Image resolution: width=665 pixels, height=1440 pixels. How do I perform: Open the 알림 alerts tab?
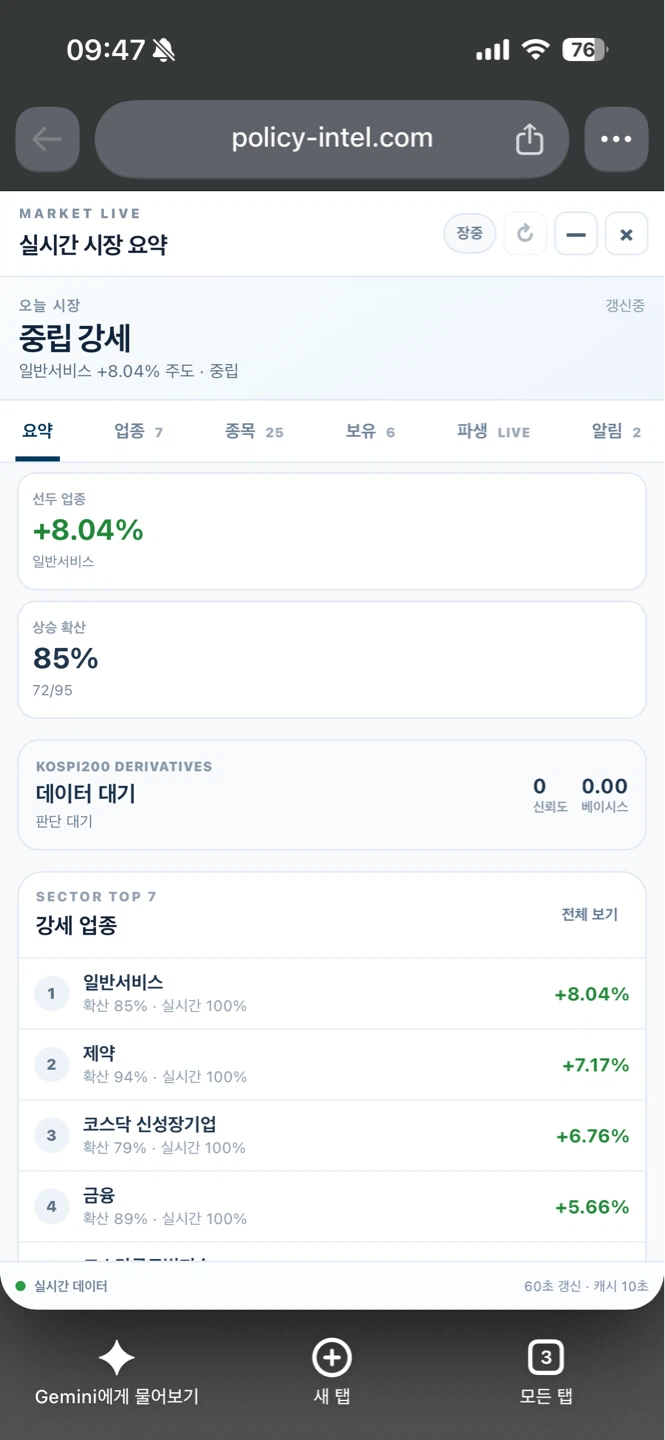616,431
